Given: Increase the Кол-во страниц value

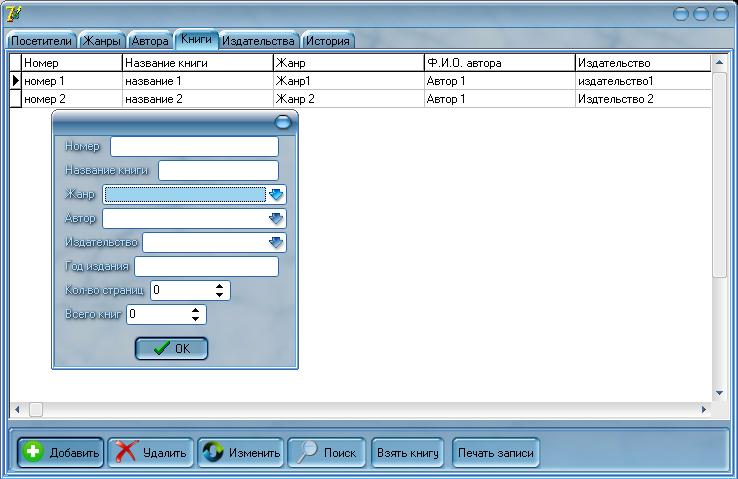Looking at the screenshot, I should pyautogui.click(x=220, y=286).
